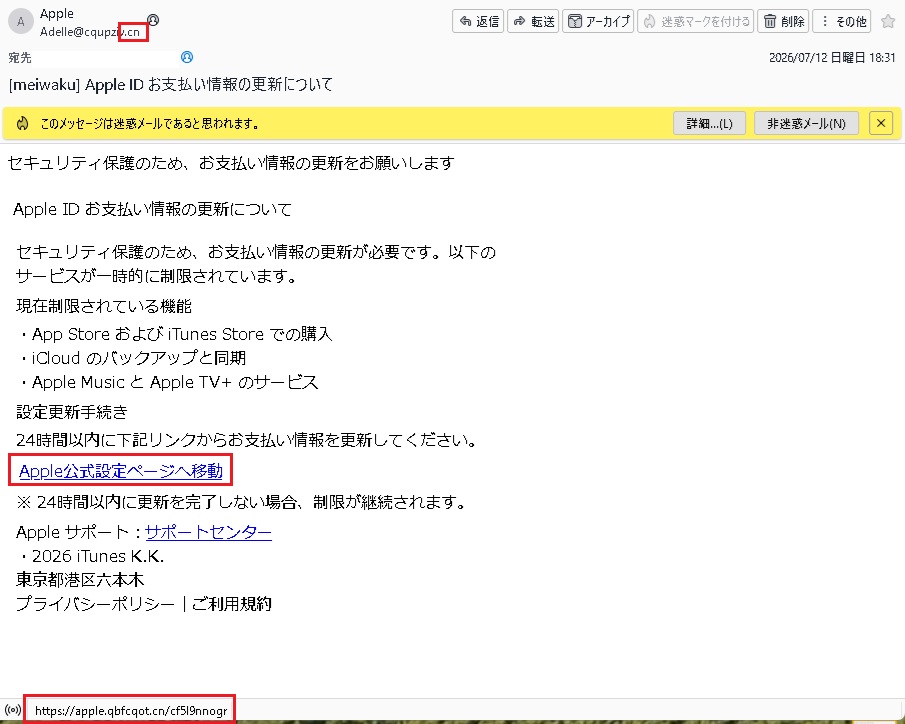
Task: Open the その他 more actions menu
Action: pos(842,21)
